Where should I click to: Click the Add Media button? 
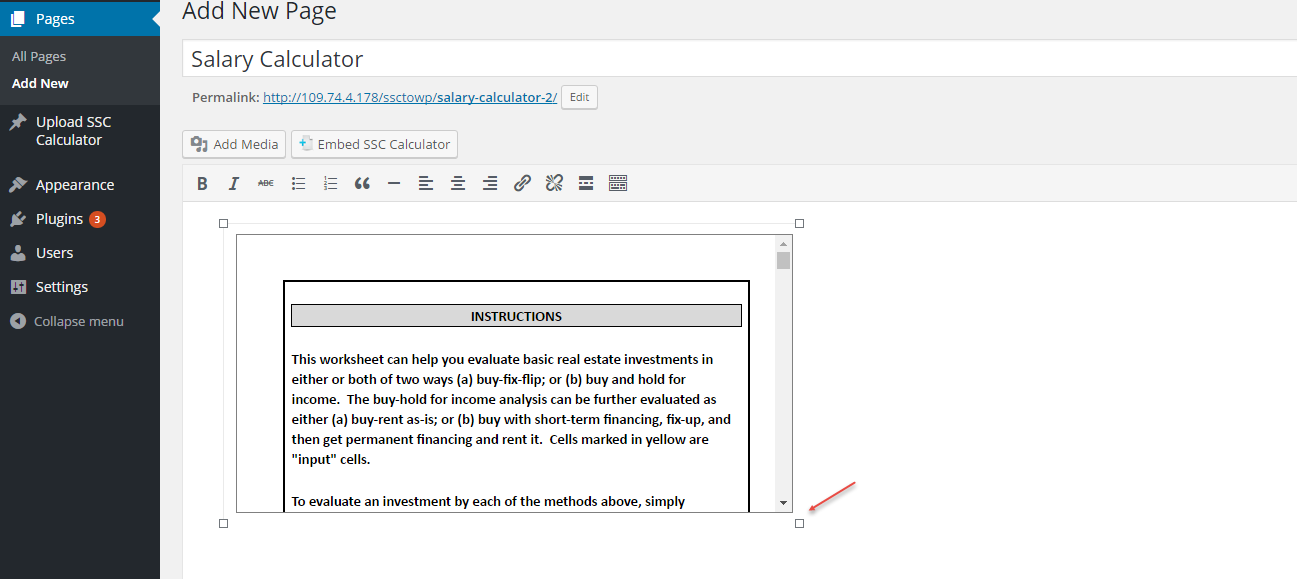pyautogui.click(x=234, y=144)
